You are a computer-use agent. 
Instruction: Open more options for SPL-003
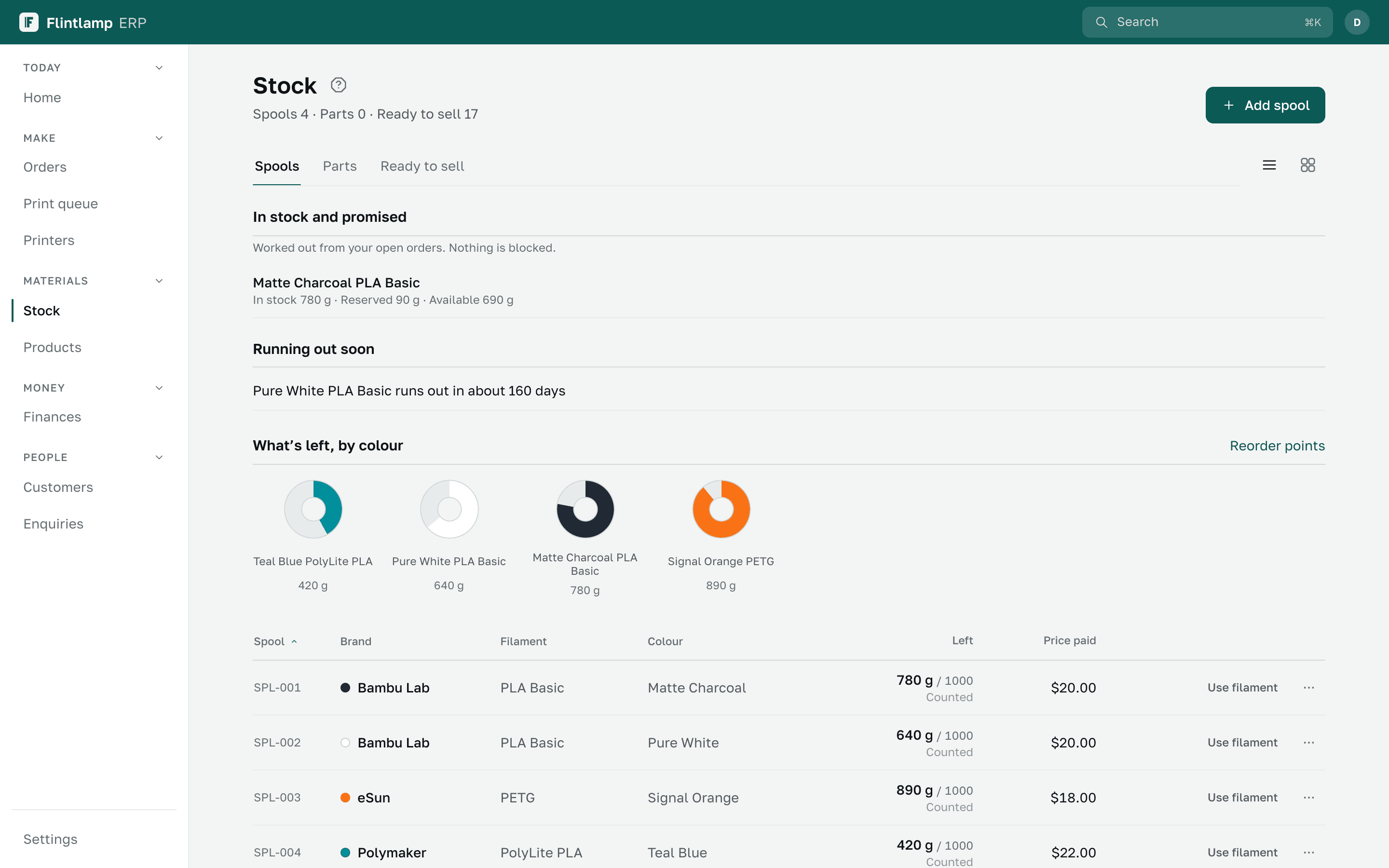[x=1308, y=798]
